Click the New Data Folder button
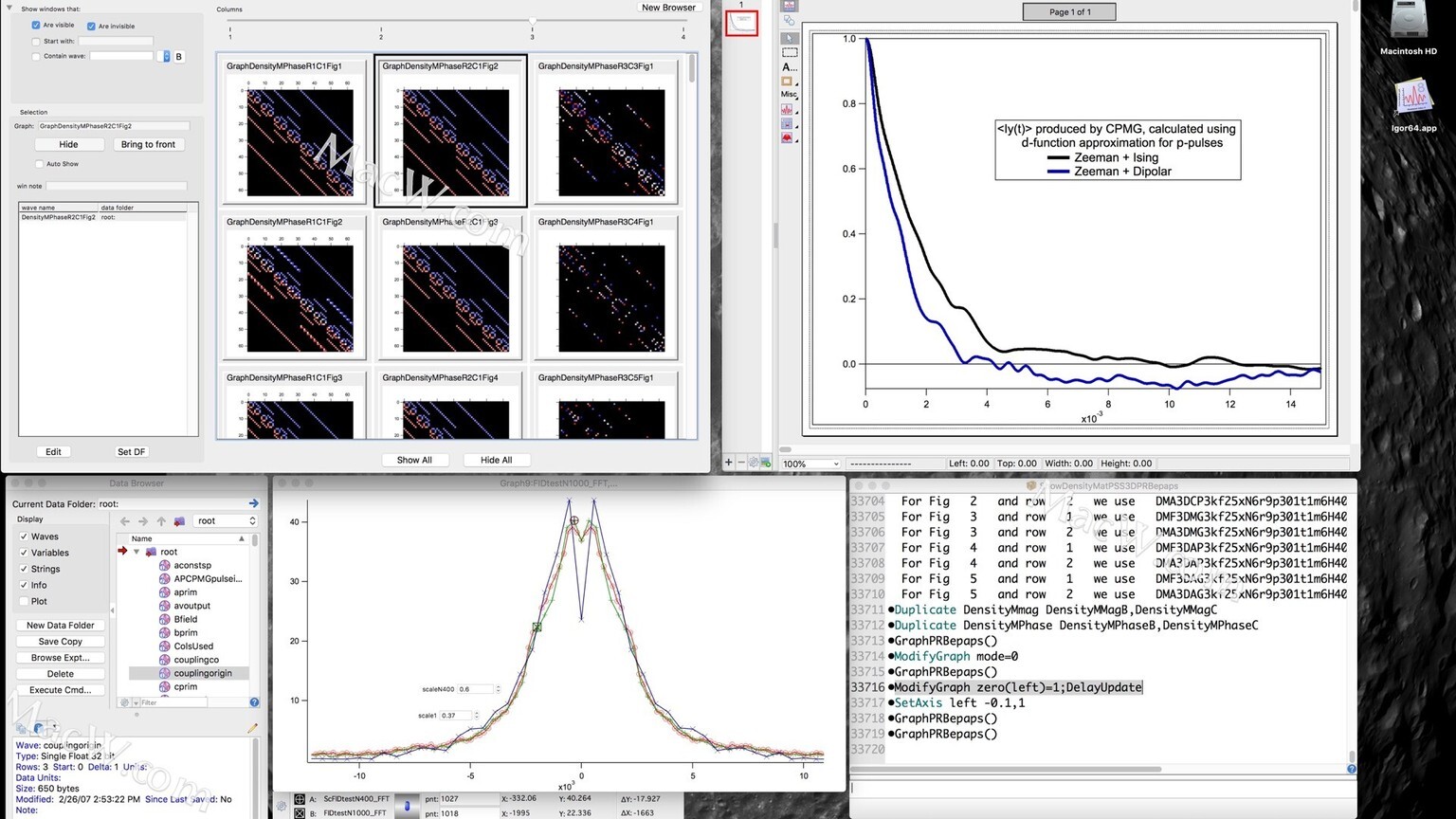 pyautogui.click(x=61, y=626)
